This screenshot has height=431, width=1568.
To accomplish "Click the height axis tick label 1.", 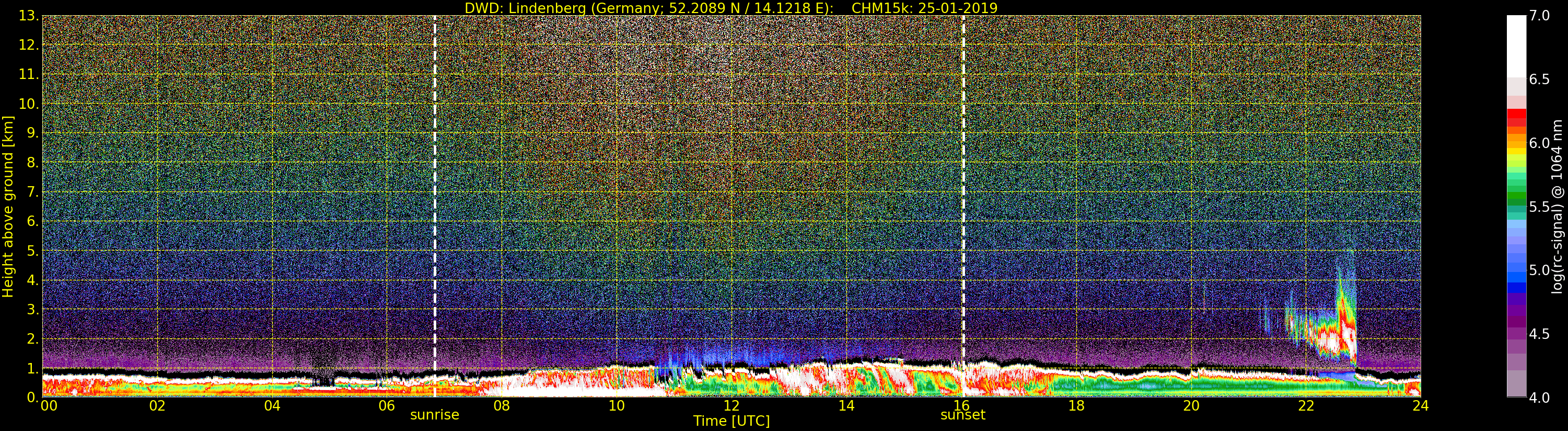I will coord(33,368).
